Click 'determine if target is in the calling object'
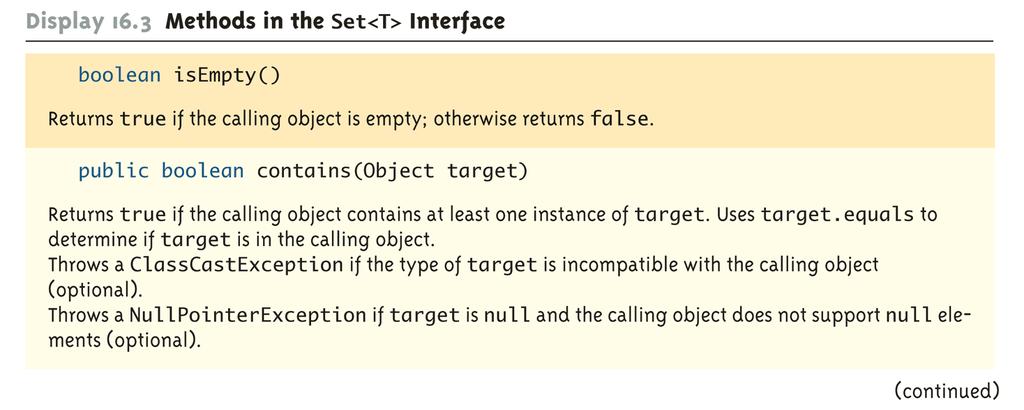Image resolution: width=1024 pixels, height=410 pixels. tap(241, 240)
